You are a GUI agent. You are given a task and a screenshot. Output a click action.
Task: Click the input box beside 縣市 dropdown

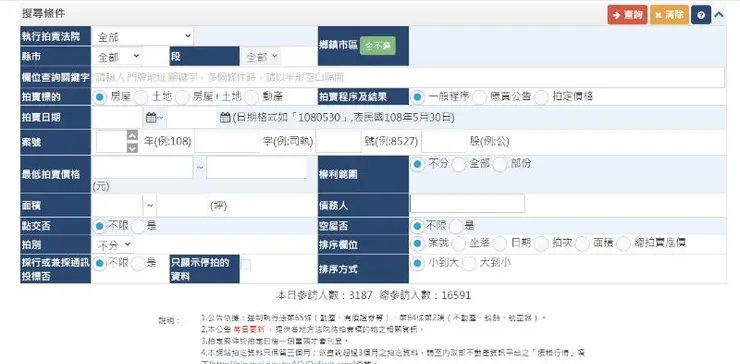click(x=155, y=57)
